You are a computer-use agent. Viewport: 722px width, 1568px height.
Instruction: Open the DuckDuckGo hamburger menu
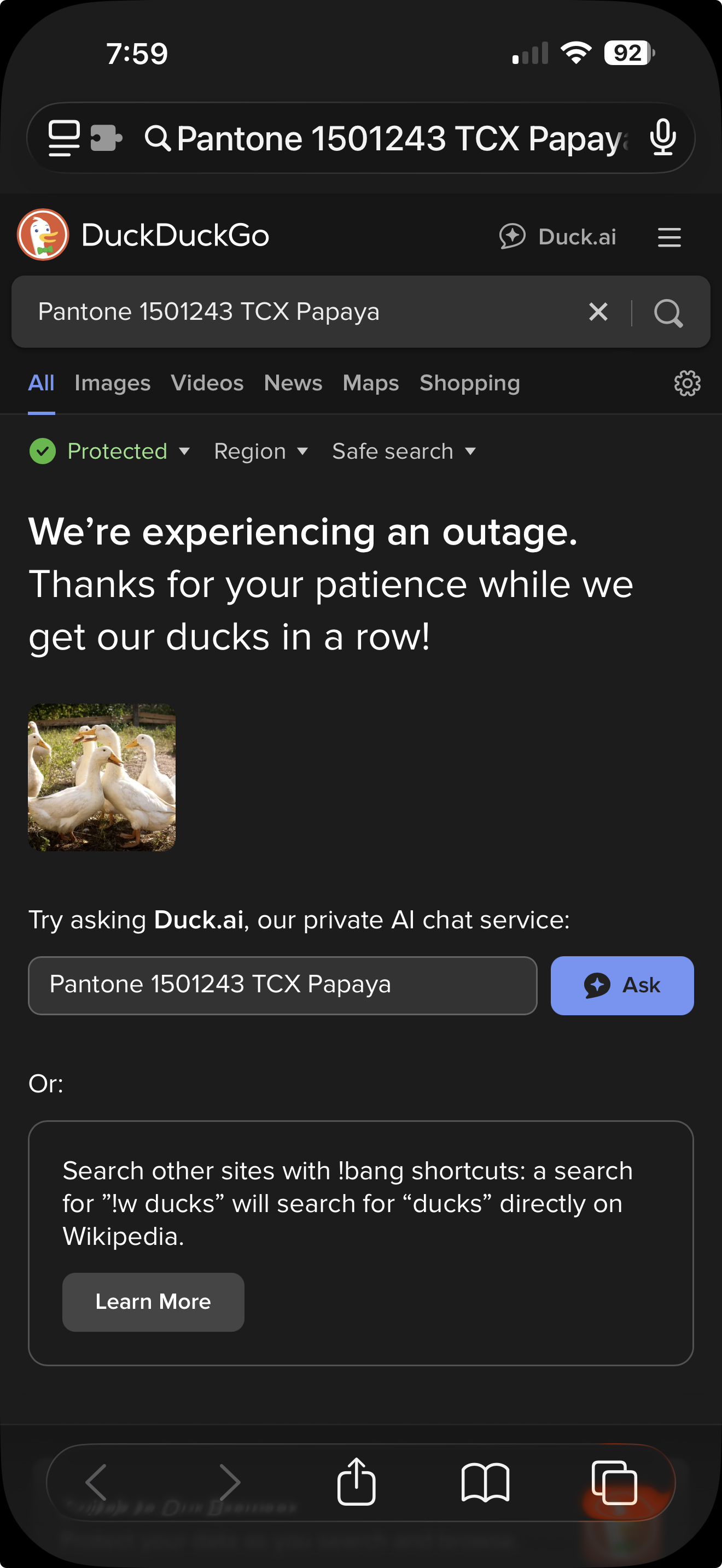(x=669, y=237)
